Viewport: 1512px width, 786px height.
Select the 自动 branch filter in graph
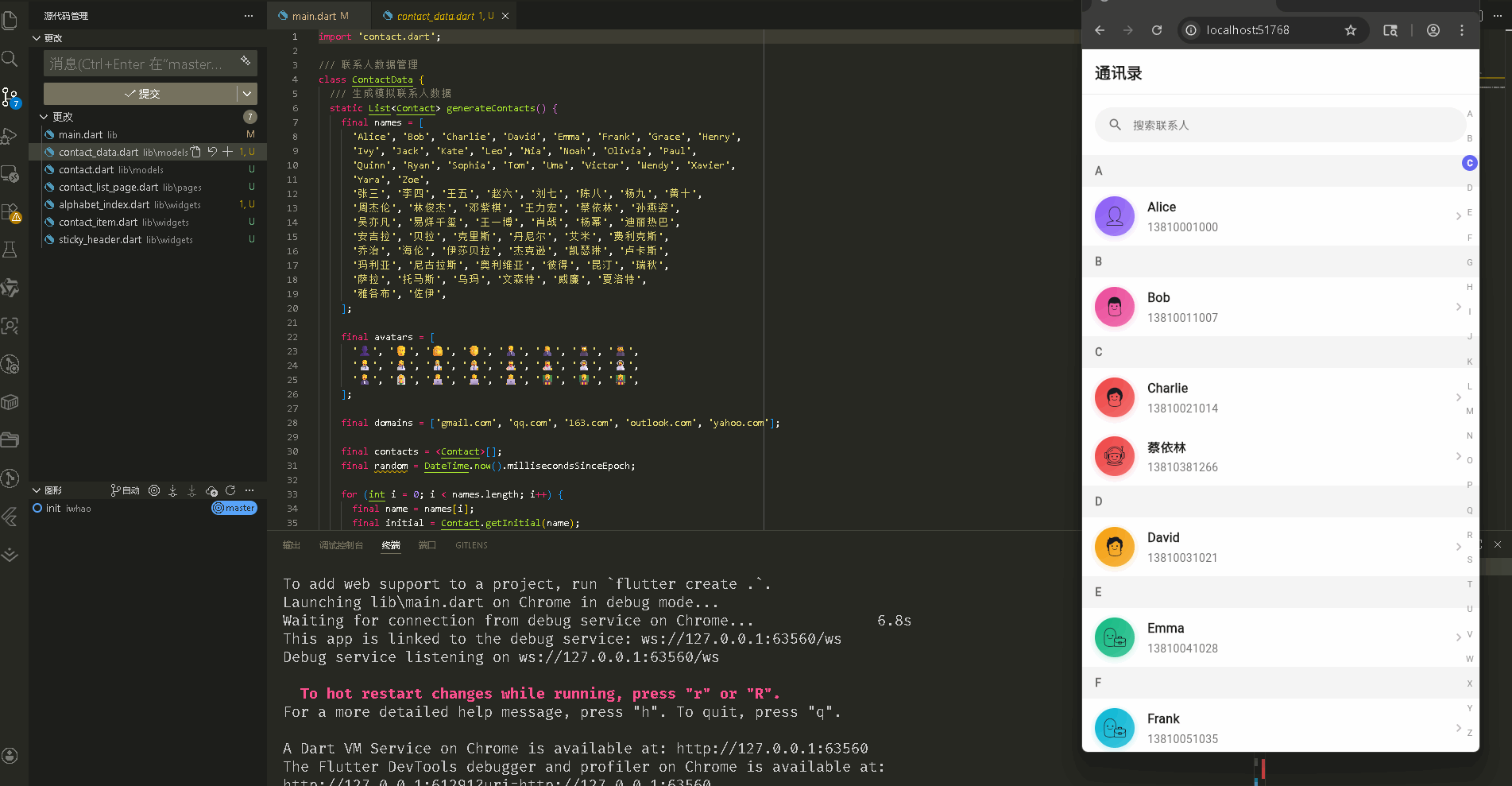(126, 490)
